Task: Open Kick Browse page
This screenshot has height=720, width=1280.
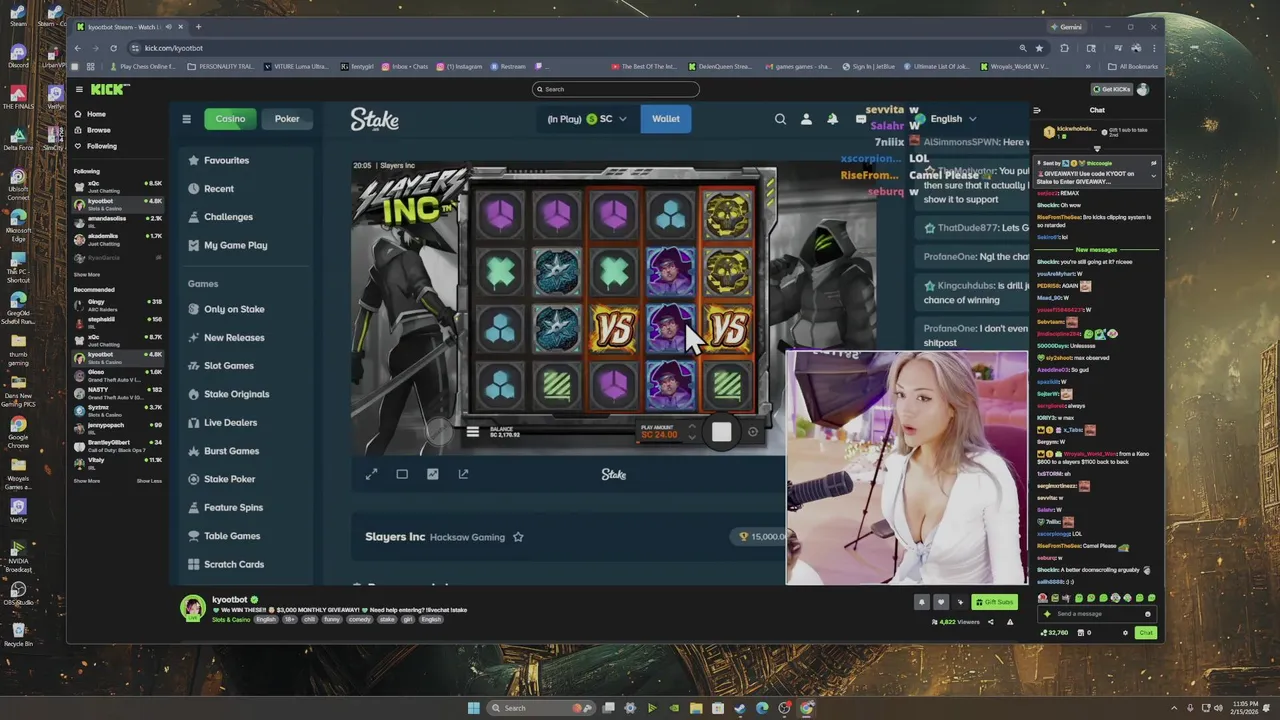Action: [x=92, y=130]
